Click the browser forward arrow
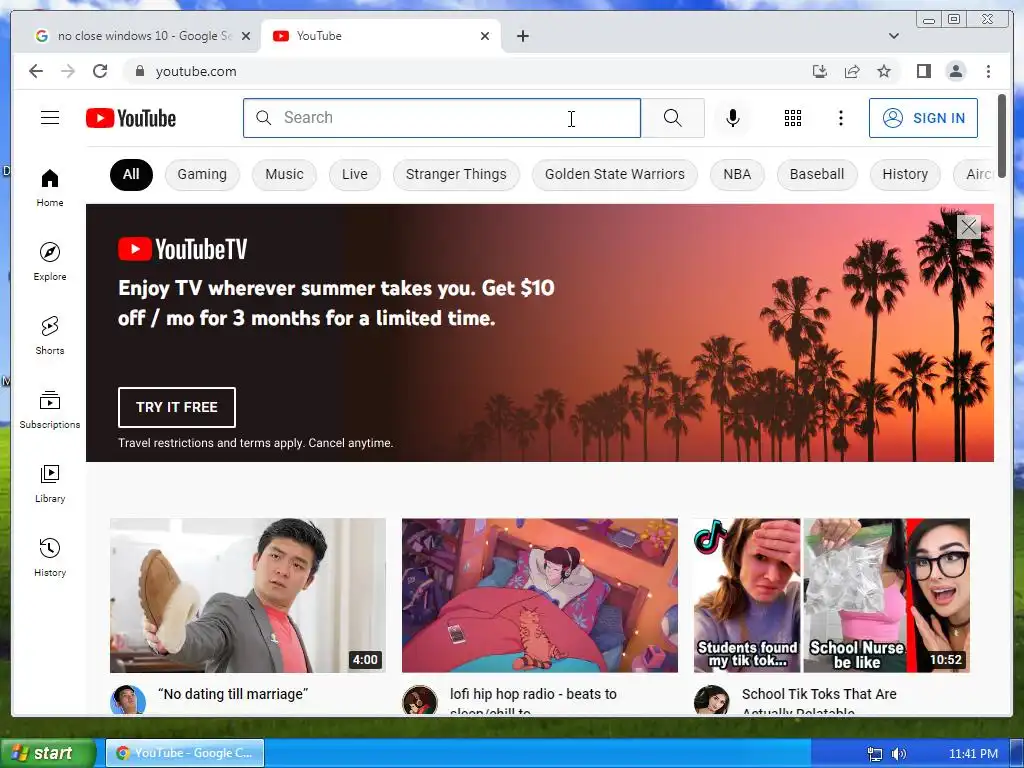The image size is (1024, 768). [68, 71]
